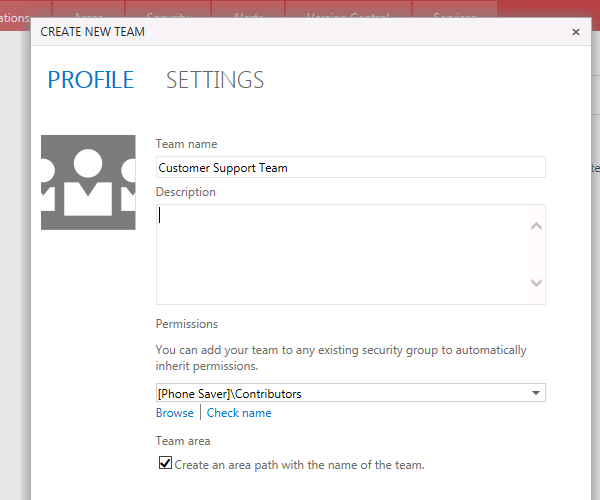Open the Services background tab

455,9
